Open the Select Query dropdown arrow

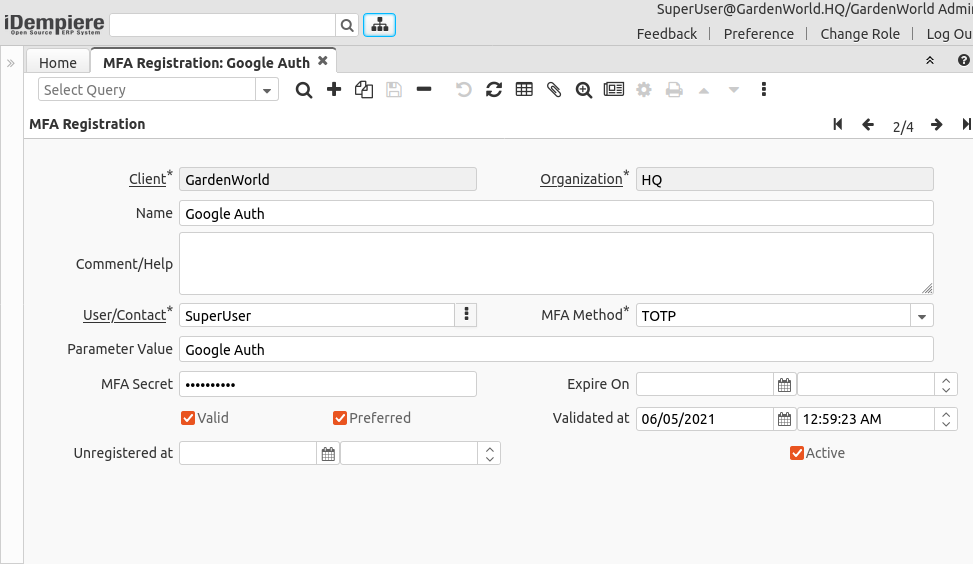click(x=267, y=90)
